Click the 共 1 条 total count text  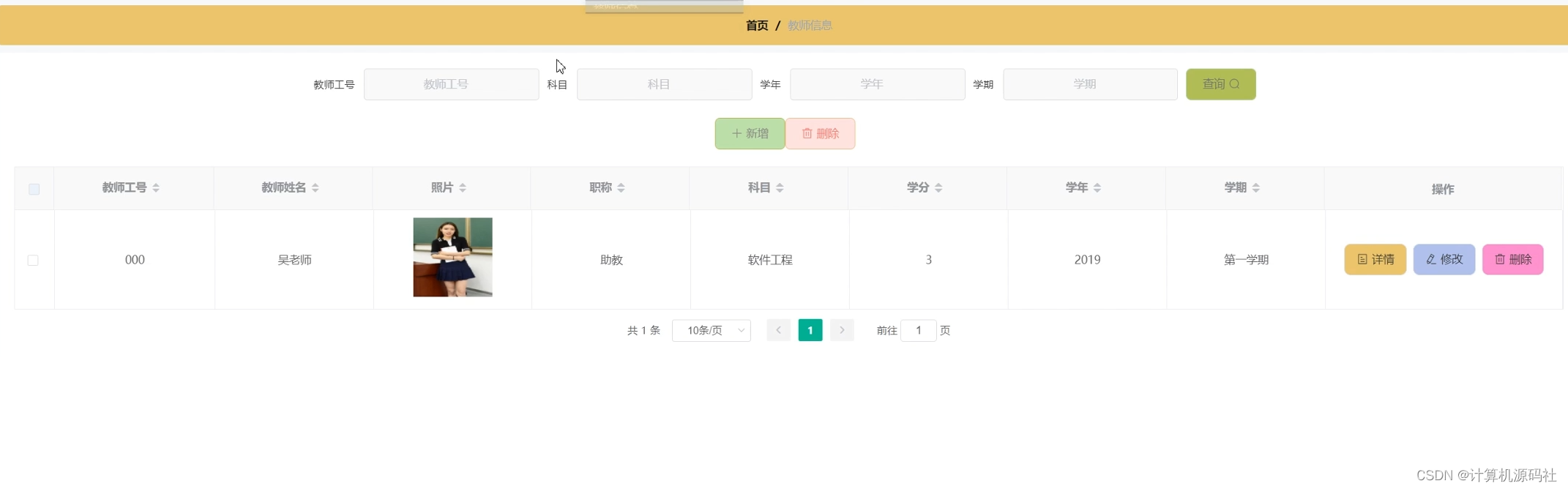pyautogui.click(x=643, y=331)
